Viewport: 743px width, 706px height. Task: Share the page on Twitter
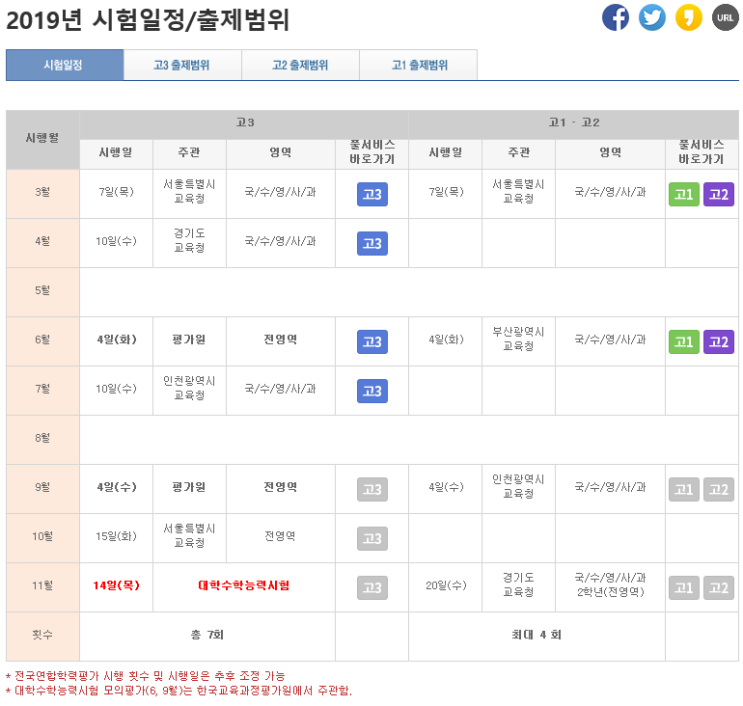pos(652,18)
